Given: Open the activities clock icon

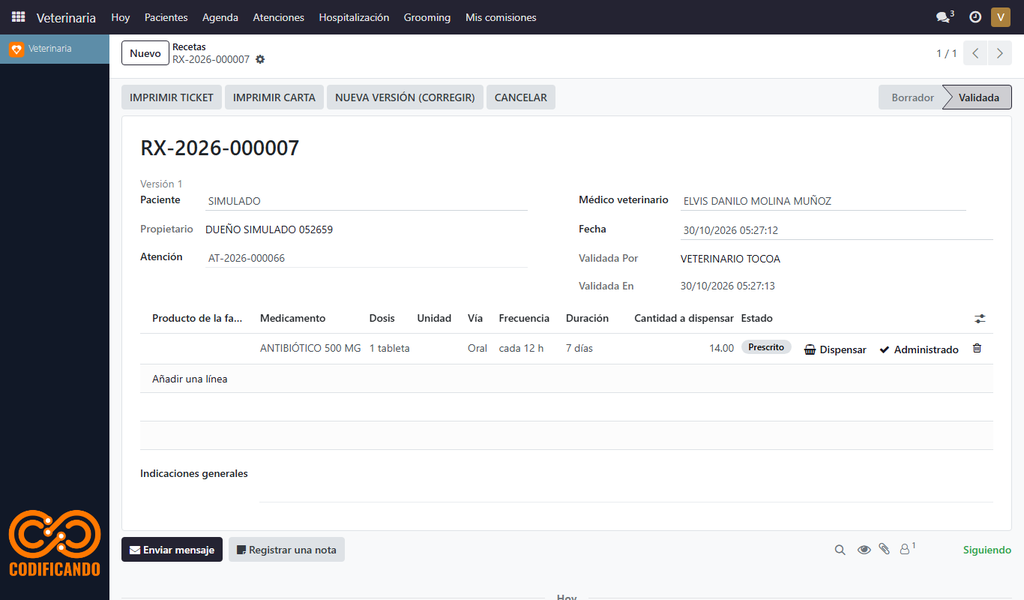Looking at the screenshot, I should [x=975, y=17].
